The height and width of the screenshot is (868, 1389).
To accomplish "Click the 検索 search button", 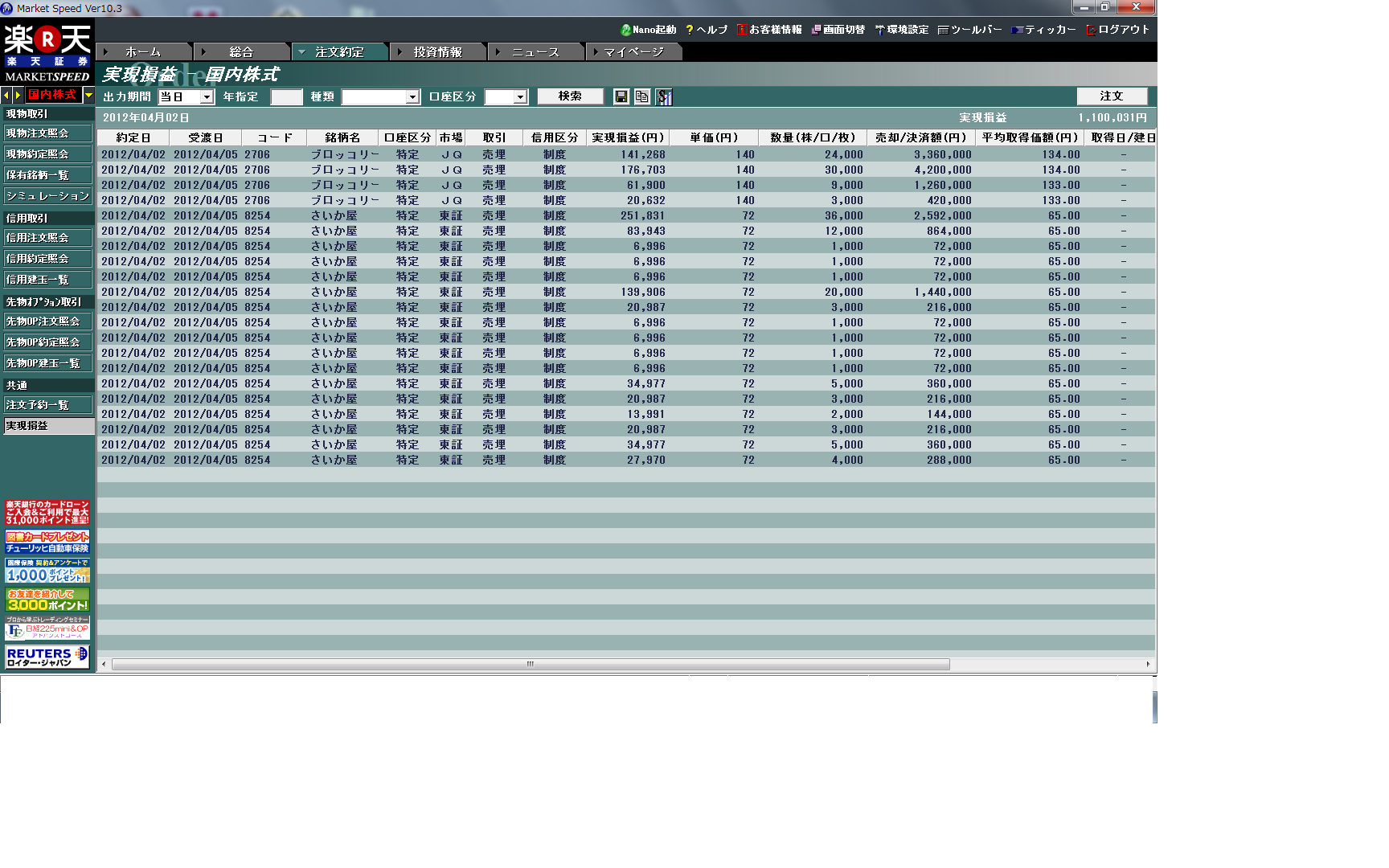I will coord(571,96).
